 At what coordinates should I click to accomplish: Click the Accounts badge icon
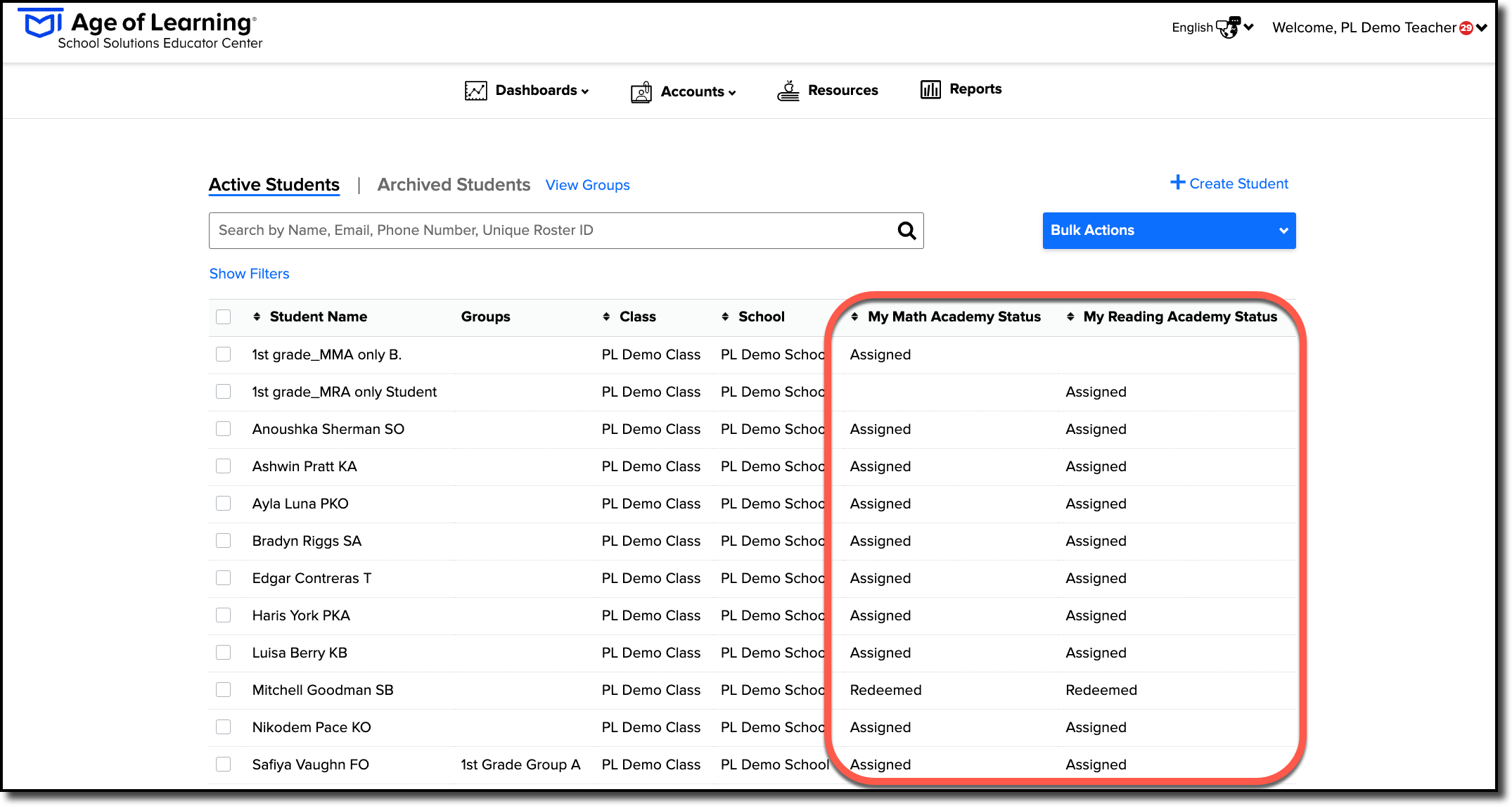pos(641,91)
